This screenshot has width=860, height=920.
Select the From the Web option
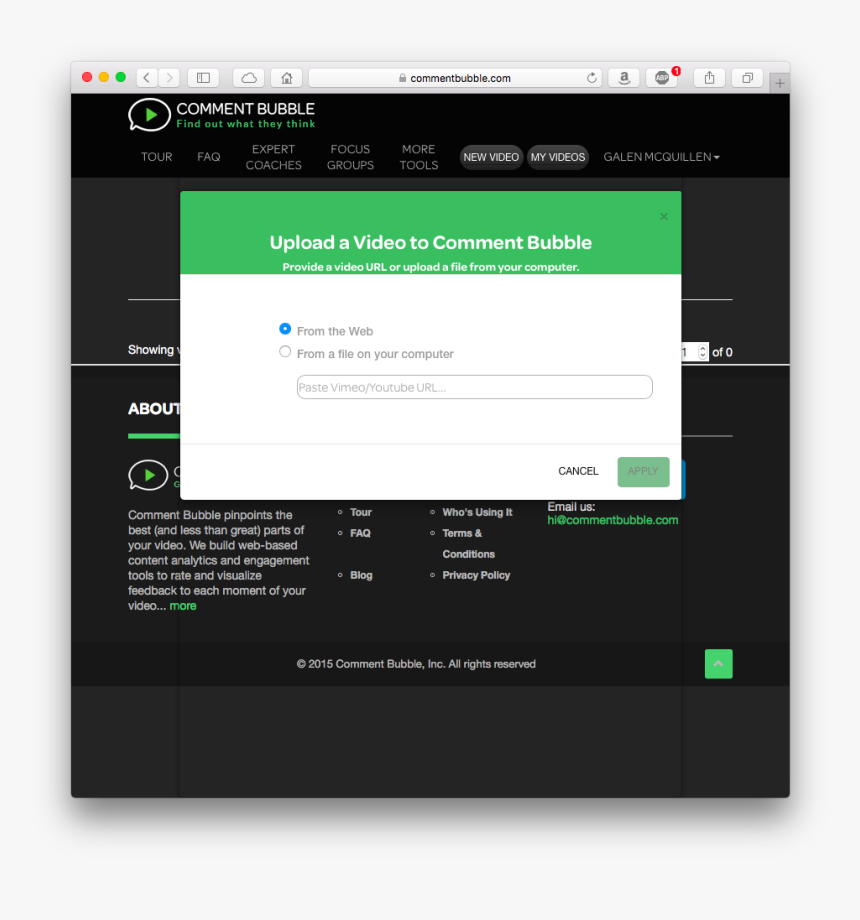click(x=285, y=328)
